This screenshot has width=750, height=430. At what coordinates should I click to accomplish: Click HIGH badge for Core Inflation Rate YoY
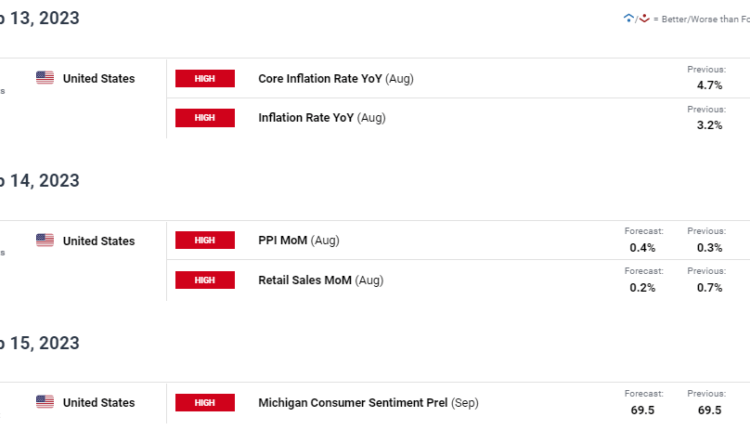205,78
